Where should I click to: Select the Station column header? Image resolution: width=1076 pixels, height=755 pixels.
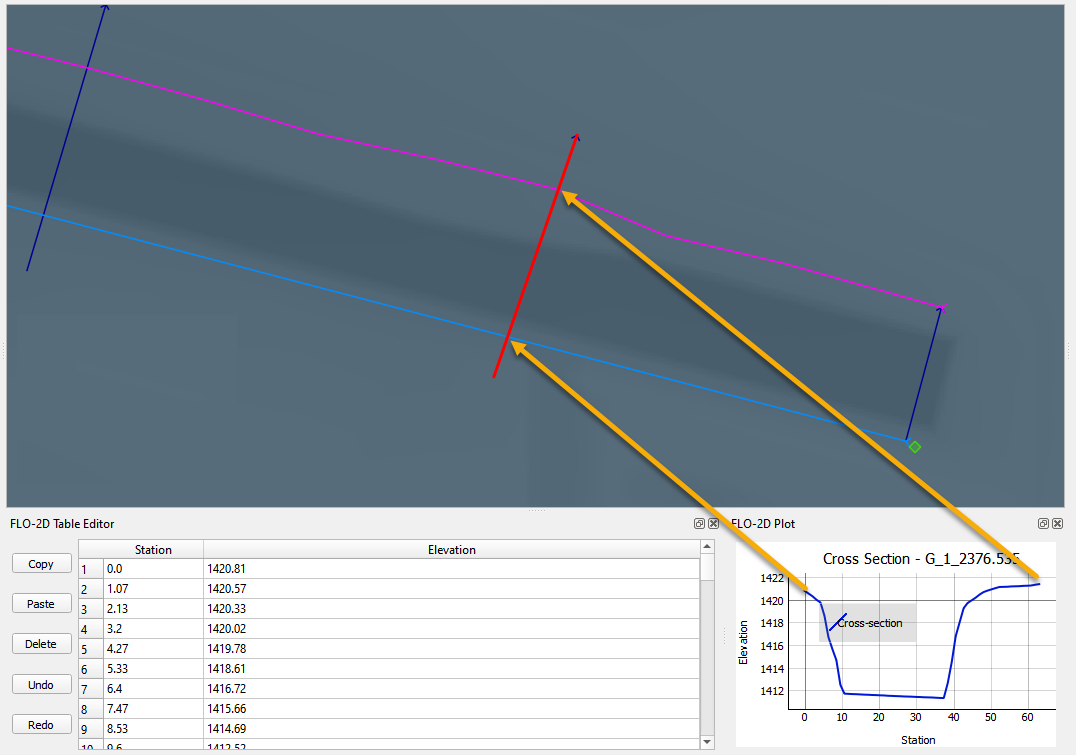tap(153, 550)
